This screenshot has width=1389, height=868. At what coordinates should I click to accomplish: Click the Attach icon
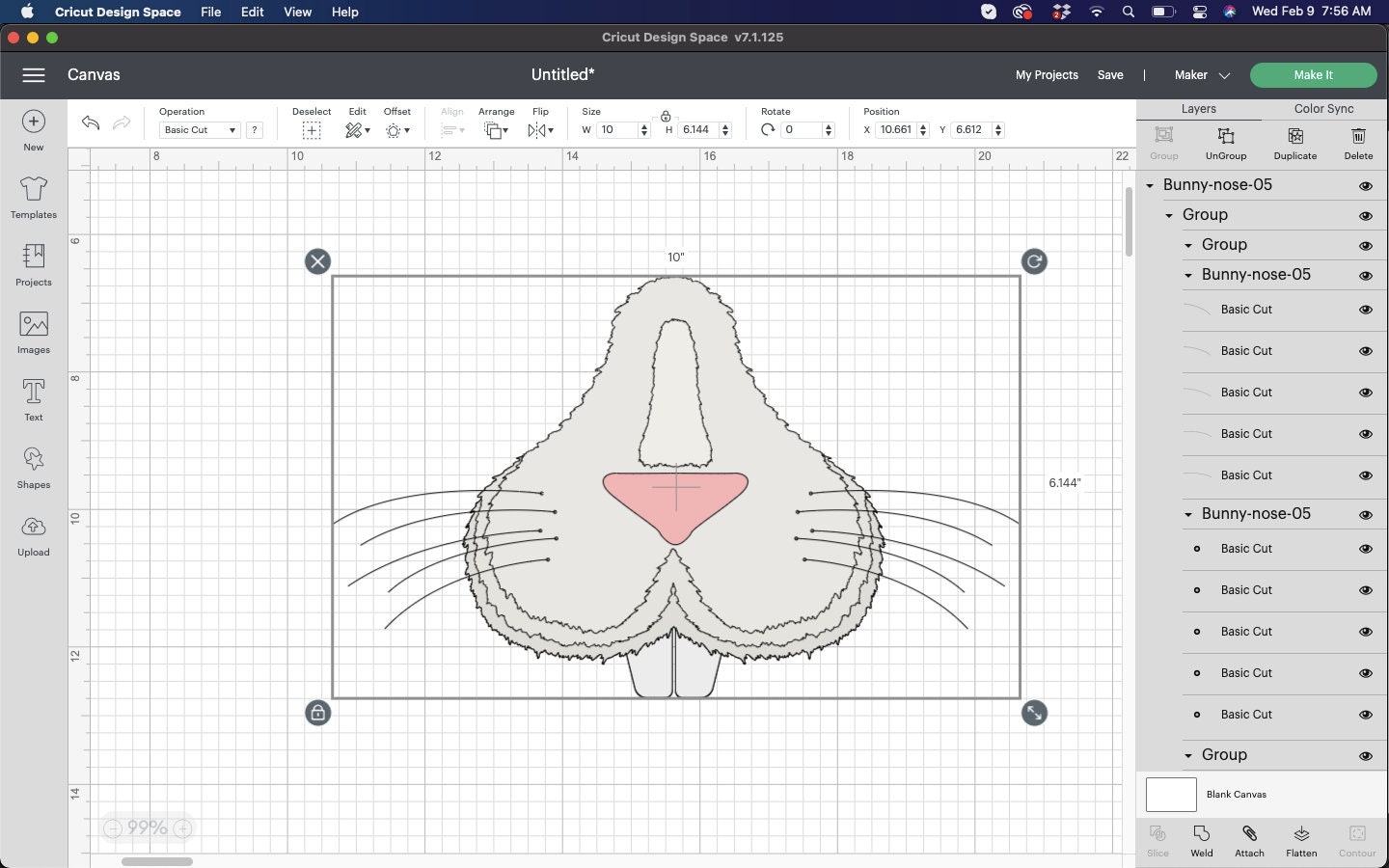coord(1250,839)
